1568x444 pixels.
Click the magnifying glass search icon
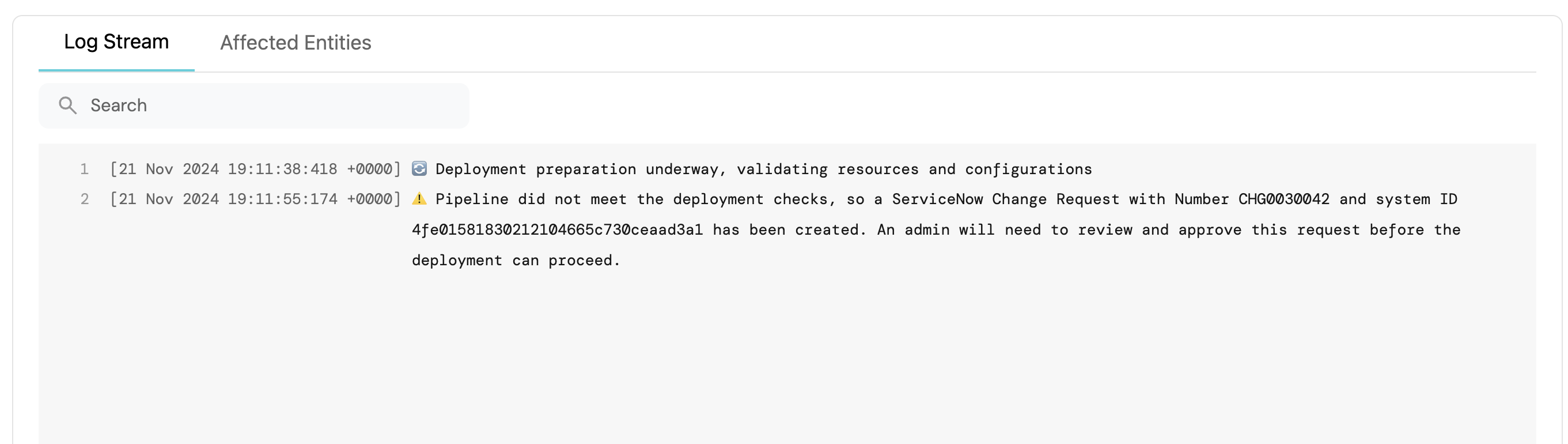click(67, 106)
